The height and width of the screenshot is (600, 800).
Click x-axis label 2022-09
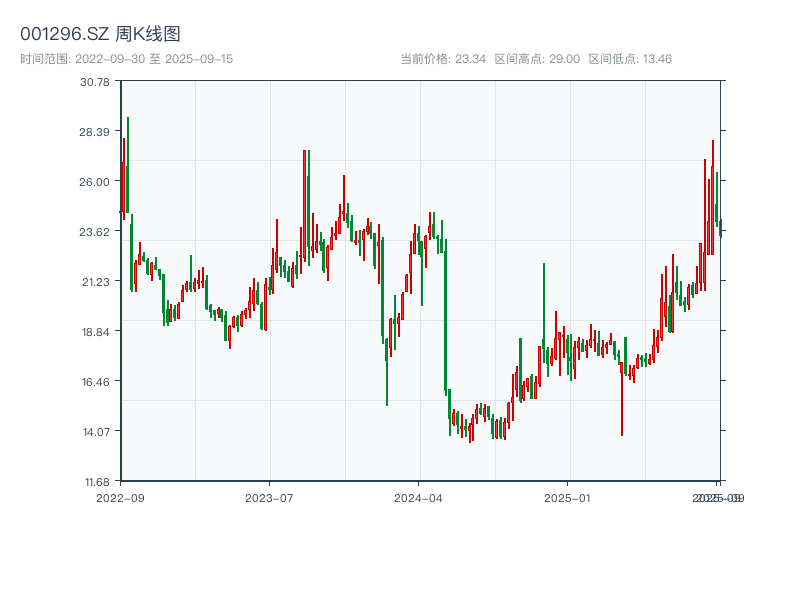pyautogui.click(x=120, y=498)
